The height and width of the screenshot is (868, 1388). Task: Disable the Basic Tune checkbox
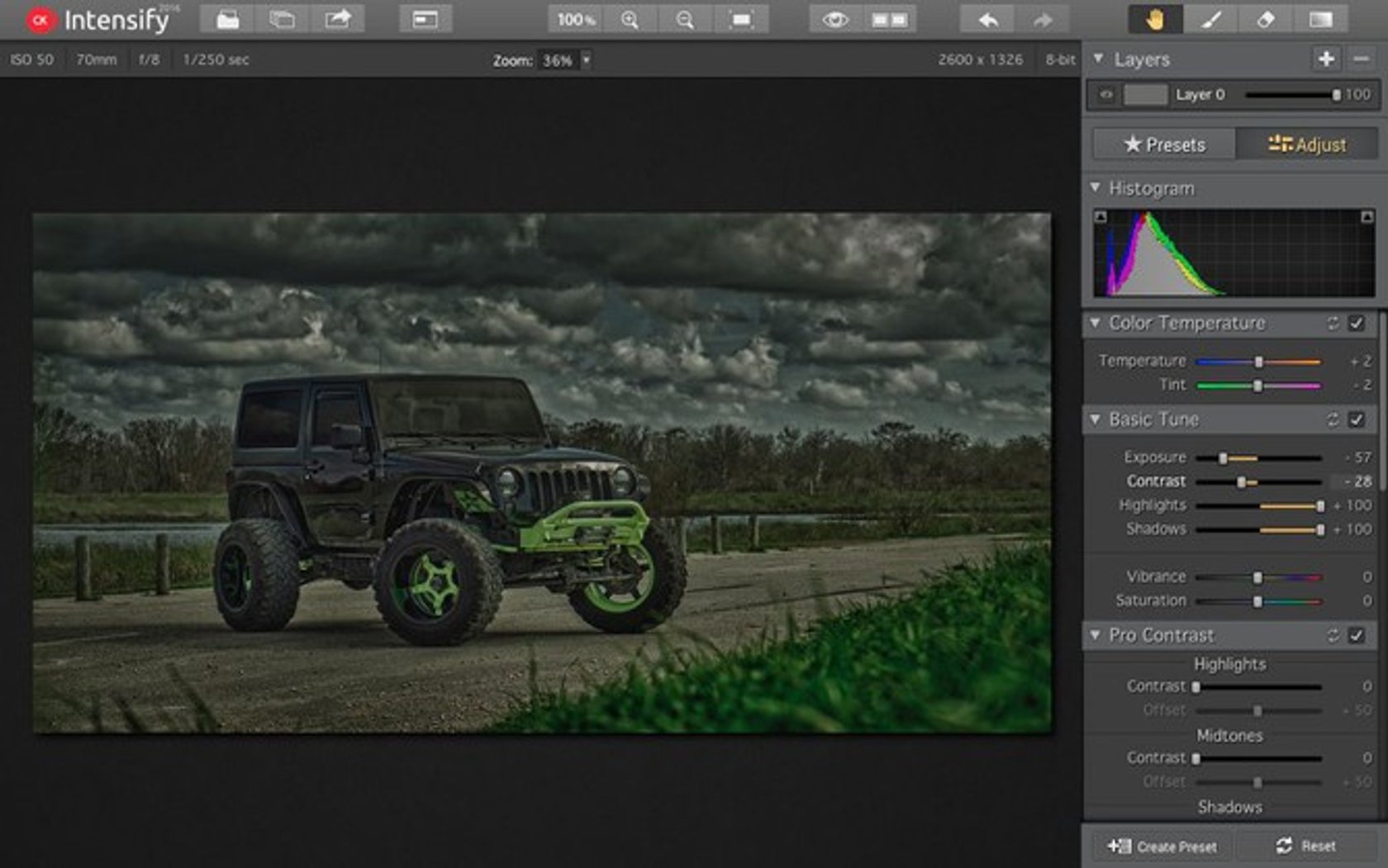click(1357, 420)
